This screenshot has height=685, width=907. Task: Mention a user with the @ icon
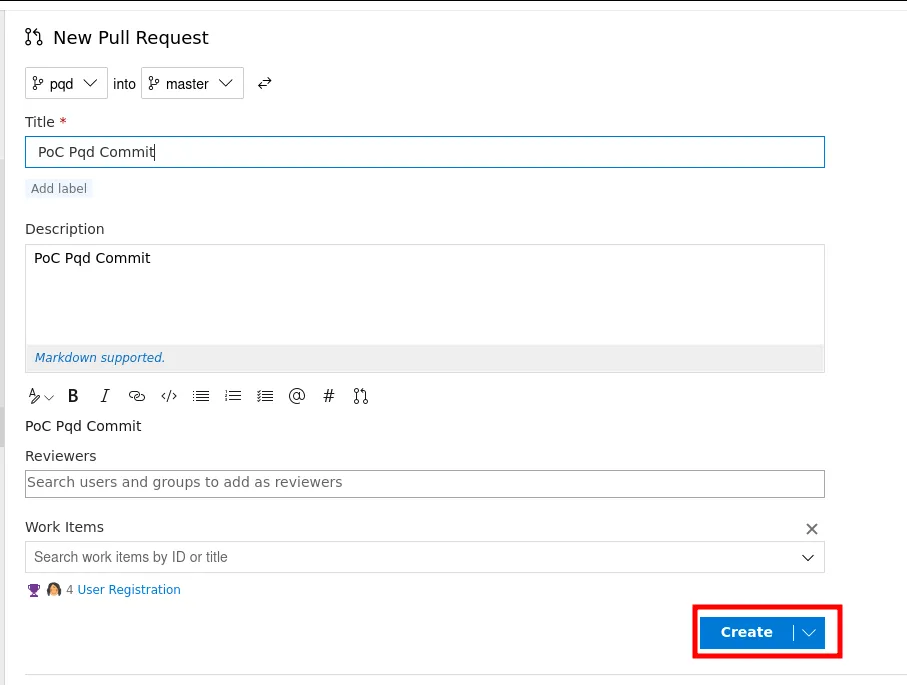point(297,396)
